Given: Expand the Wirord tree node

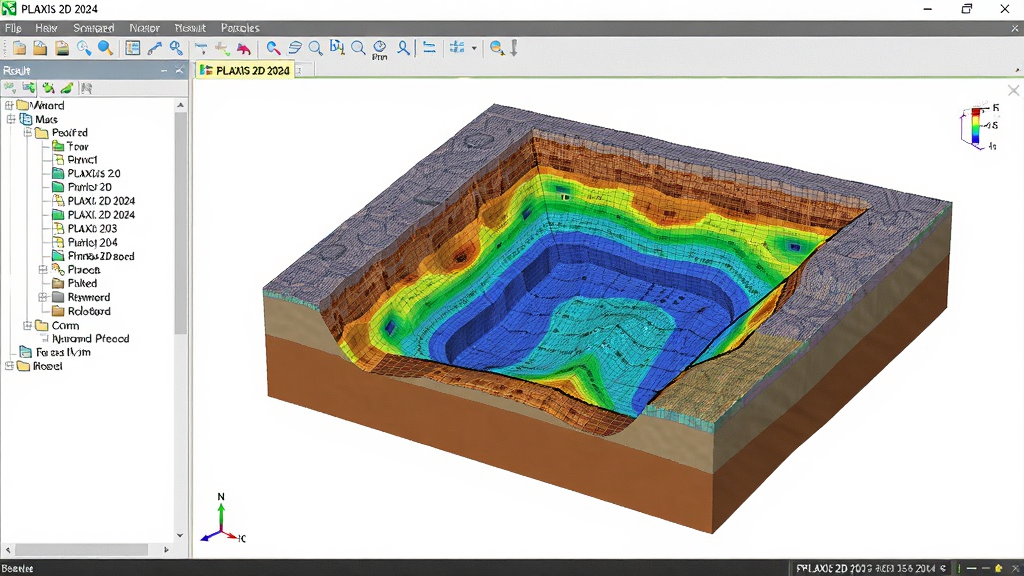Looking at the screenshot, I should [9, 105].
